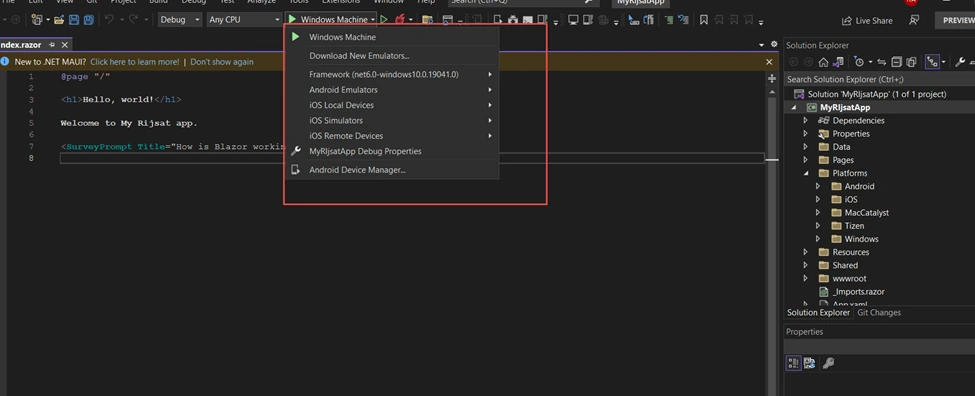Screen dimensions: 975x396
Task: Open the editor tab list dropdown arrow
Action: click(x=762, y=45)
